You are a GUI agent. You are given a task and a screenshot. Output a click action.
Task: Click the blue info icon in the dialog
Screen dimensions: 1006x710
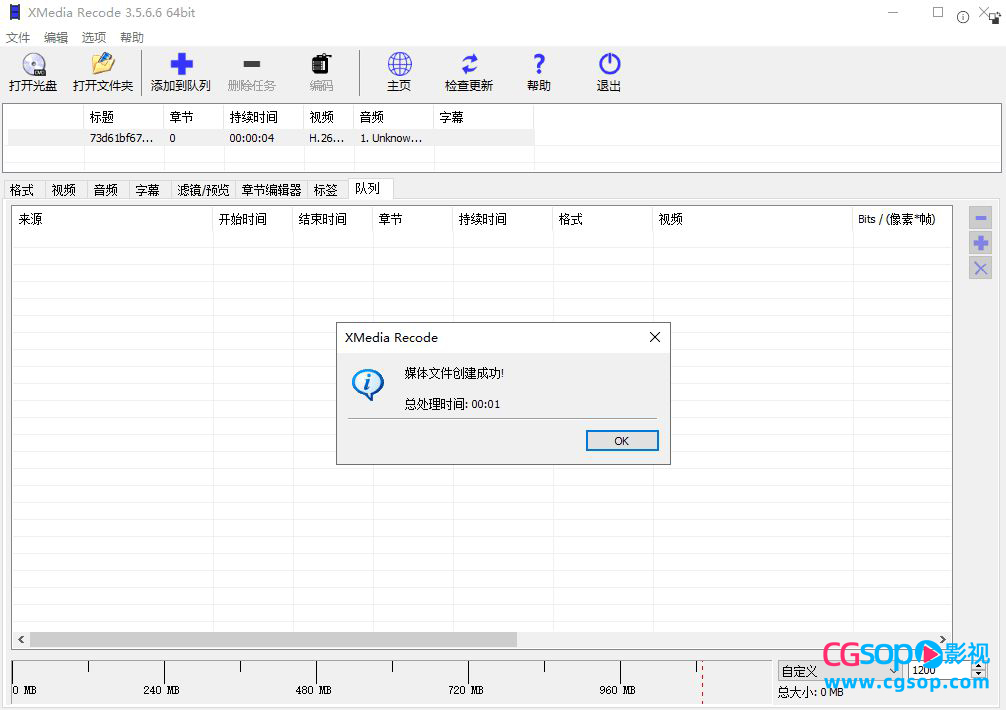point(368,384)
